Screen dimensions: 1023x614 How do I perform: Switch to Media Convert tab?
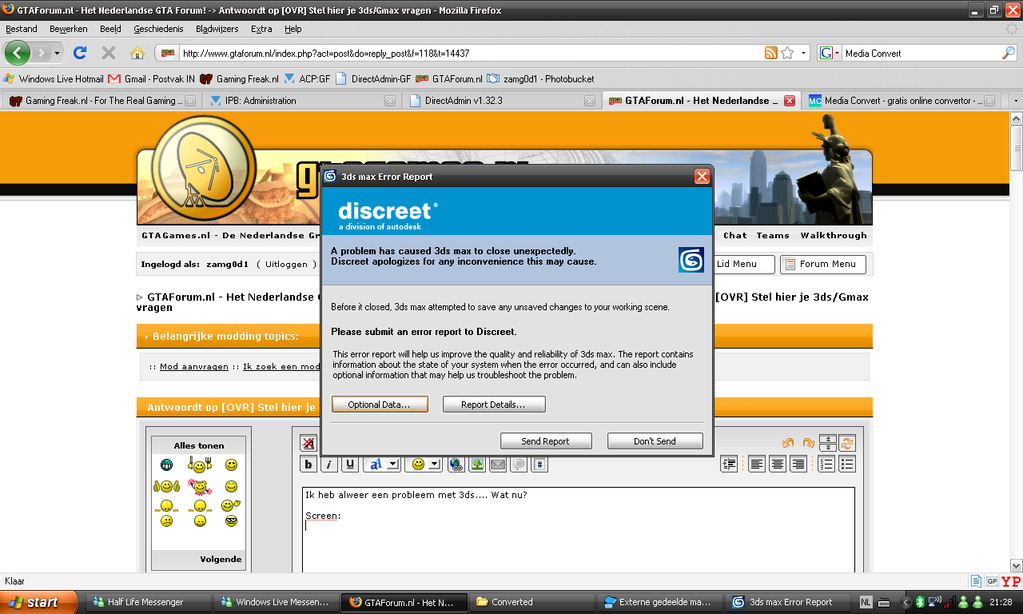pos(901,100)
